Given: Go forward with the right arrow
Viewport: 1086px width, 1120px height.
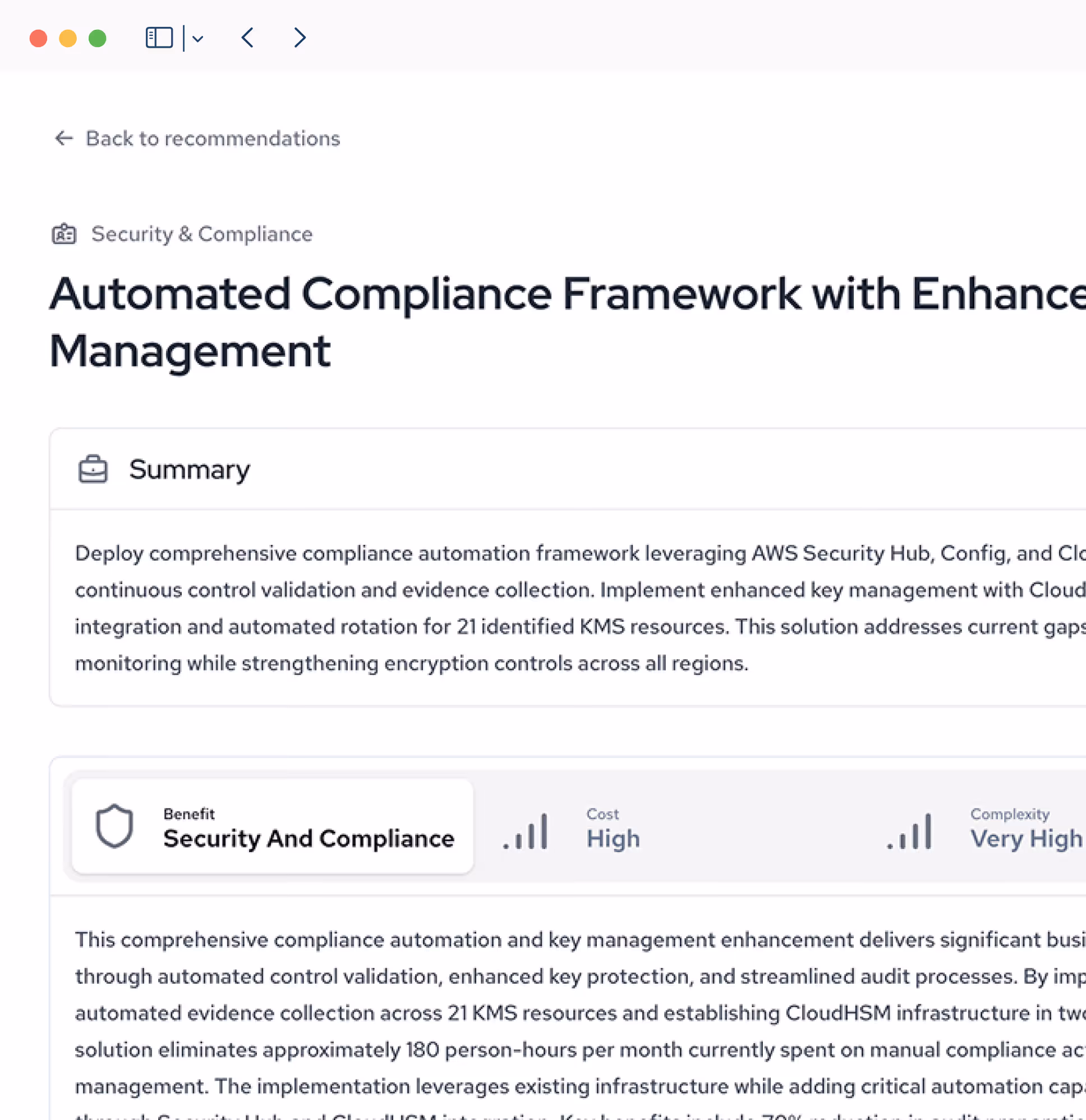Looking at the screenshot, I should point(300,38).
